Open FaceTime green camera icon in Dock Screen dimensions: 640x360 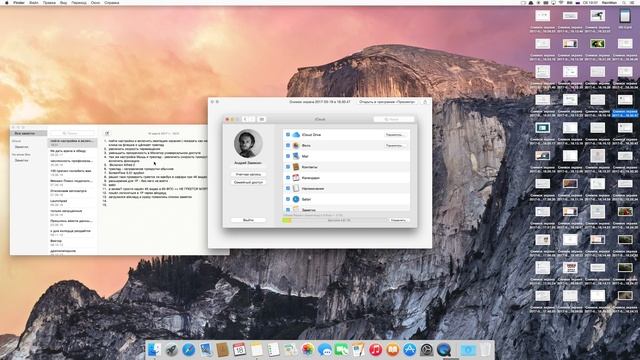(342, 349)
